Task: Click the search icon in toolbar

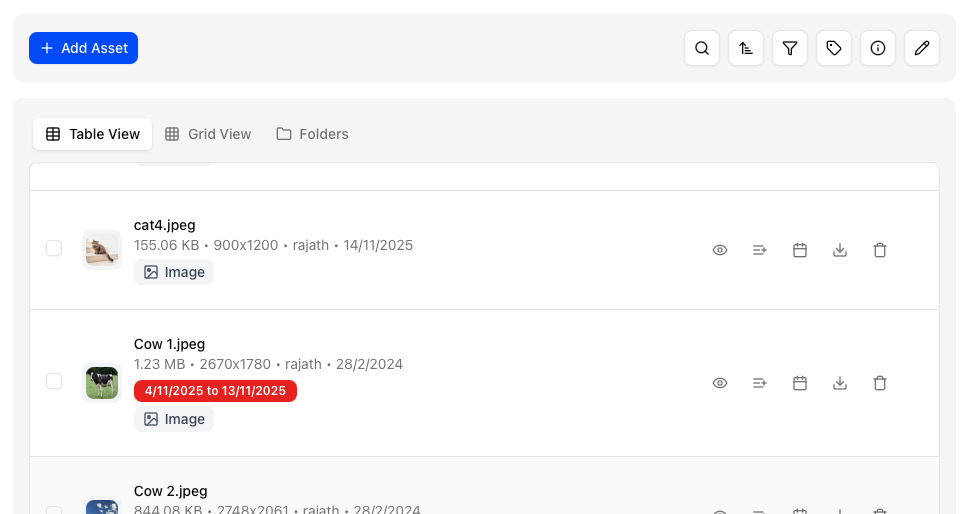Action: [x=702, y=48]
